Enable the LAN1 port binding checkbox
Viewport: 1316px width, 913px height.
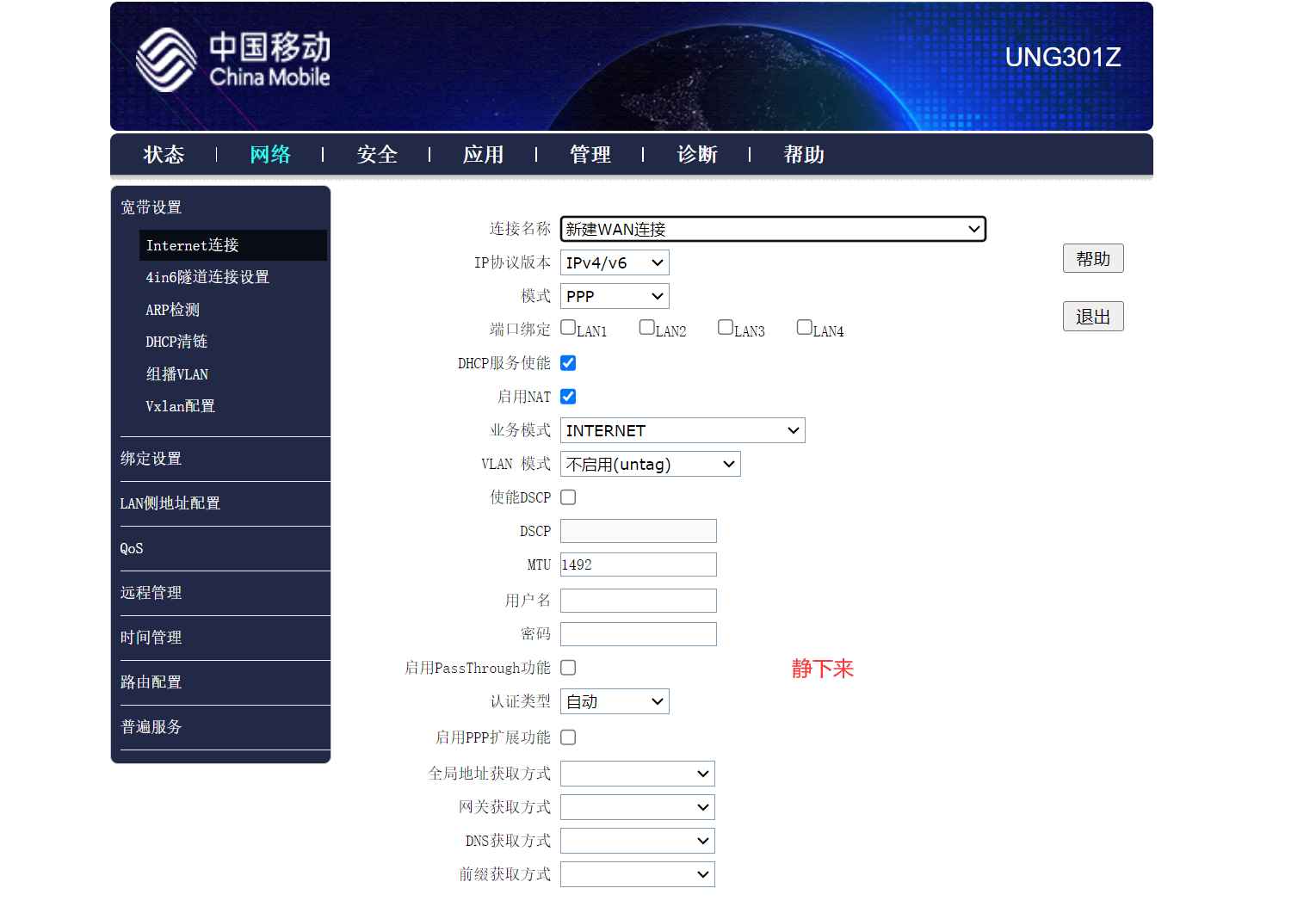coord(568,328)
